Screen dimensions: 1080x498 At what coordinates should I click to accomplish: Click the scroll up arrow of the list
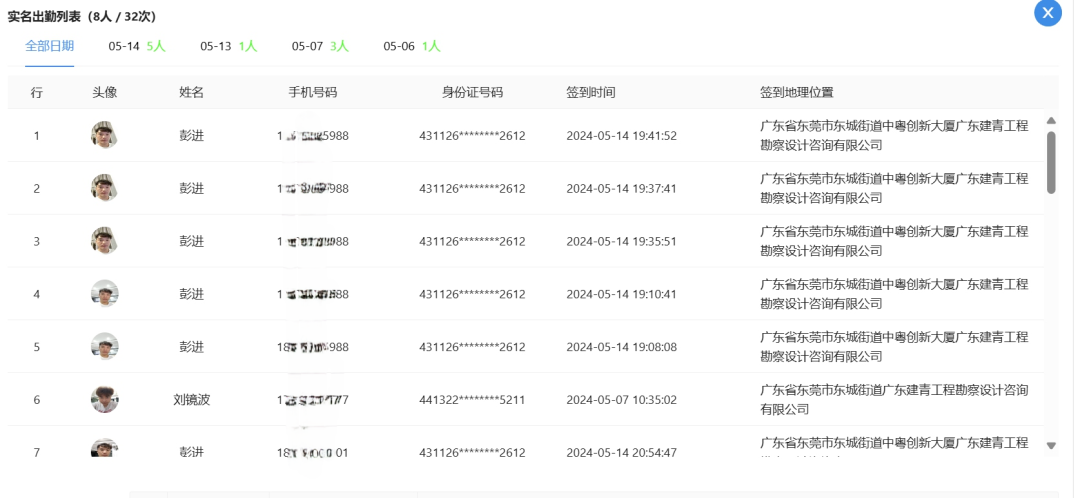(x=1051, y=121)
